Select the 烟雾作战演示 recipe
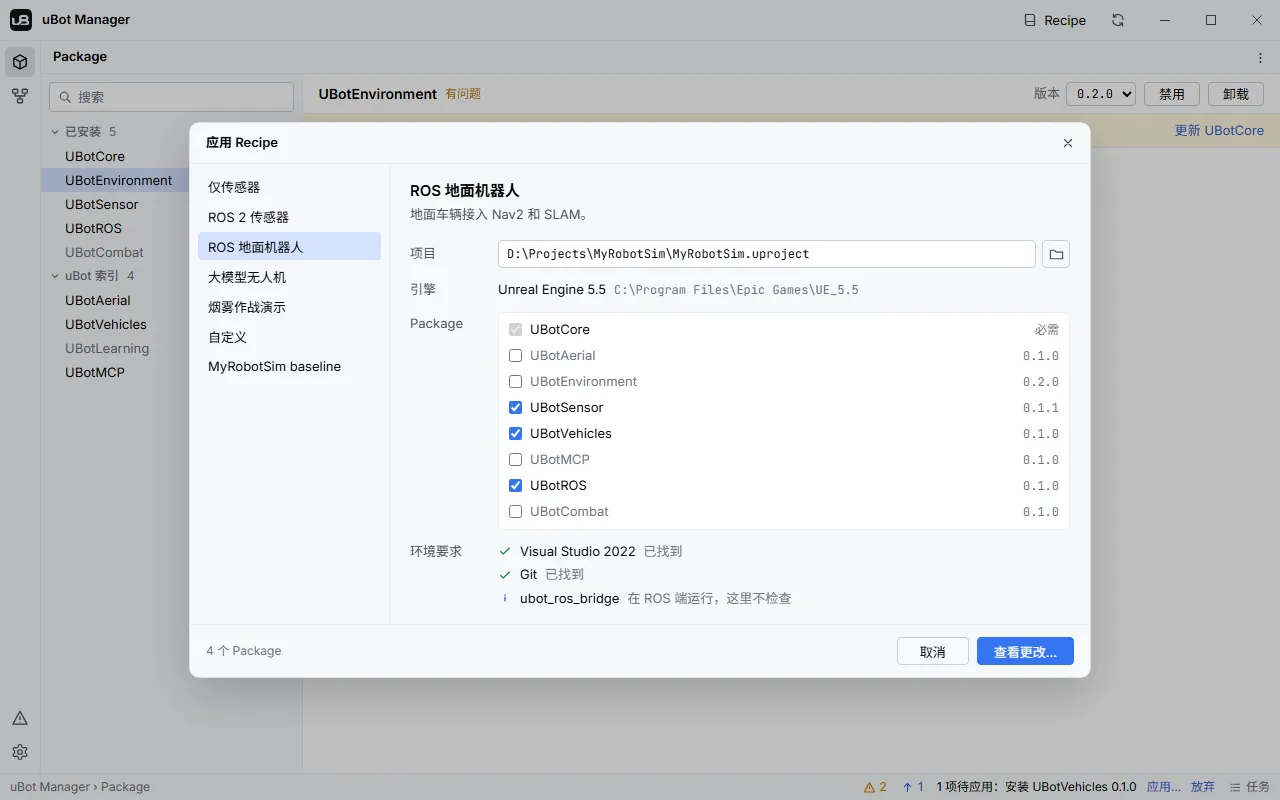The height and width of the screenshot is (800, 1280). tap(289, 307)
